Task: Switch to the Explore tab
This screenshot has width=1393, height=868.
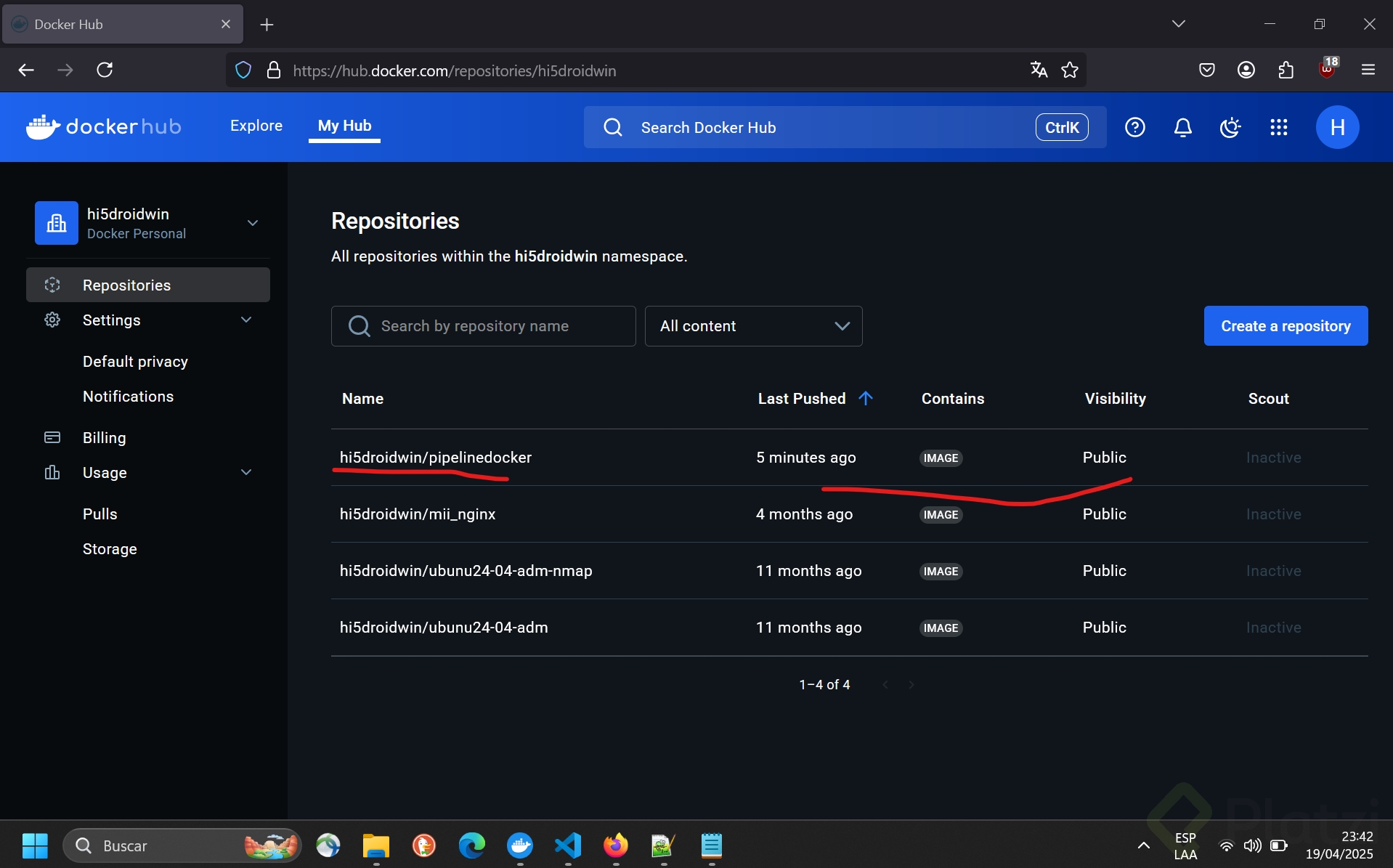Action: coord(256,126)
